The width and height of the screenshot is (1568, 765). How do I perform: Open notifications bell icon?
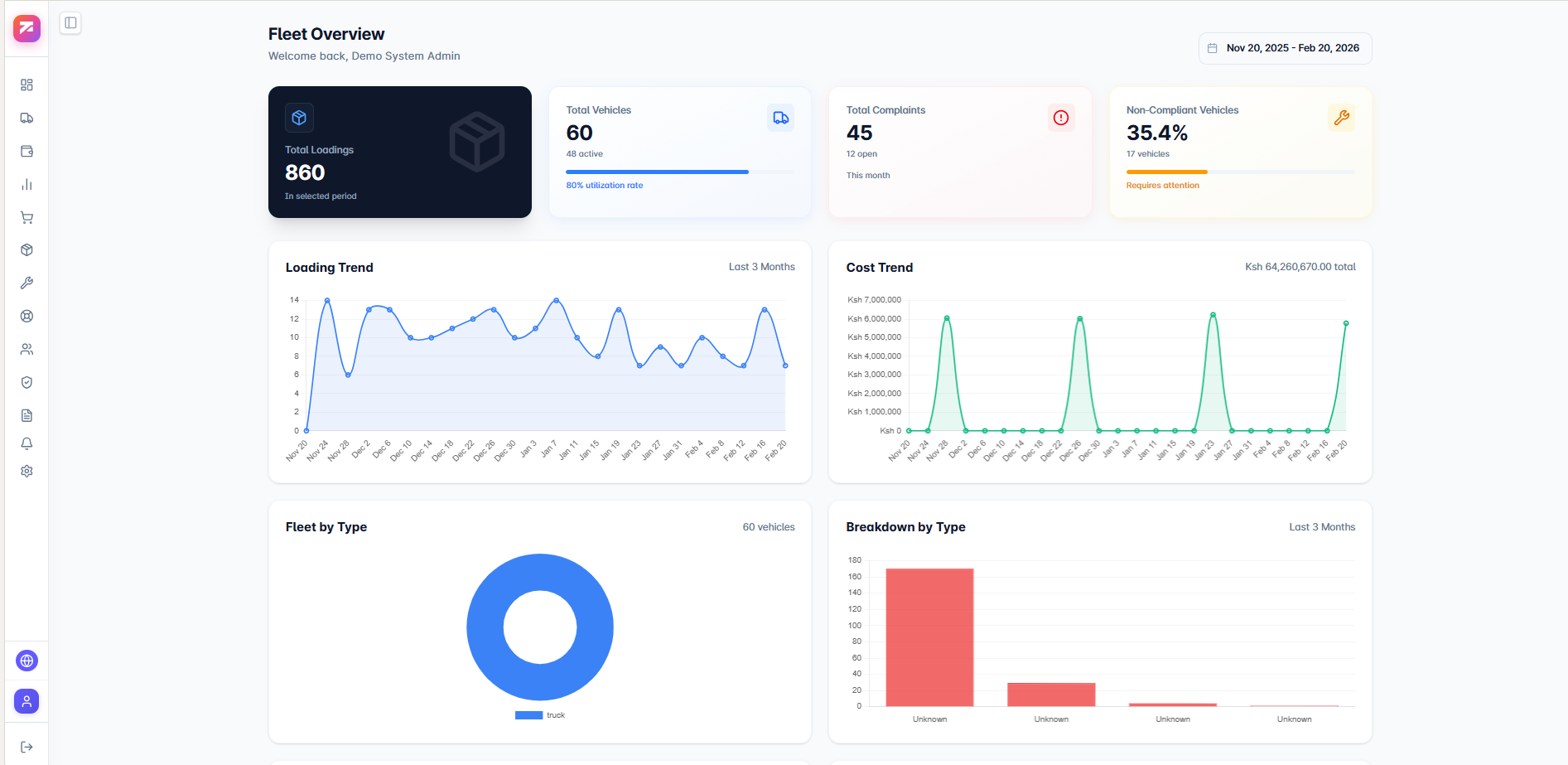(x=27, y=443)
